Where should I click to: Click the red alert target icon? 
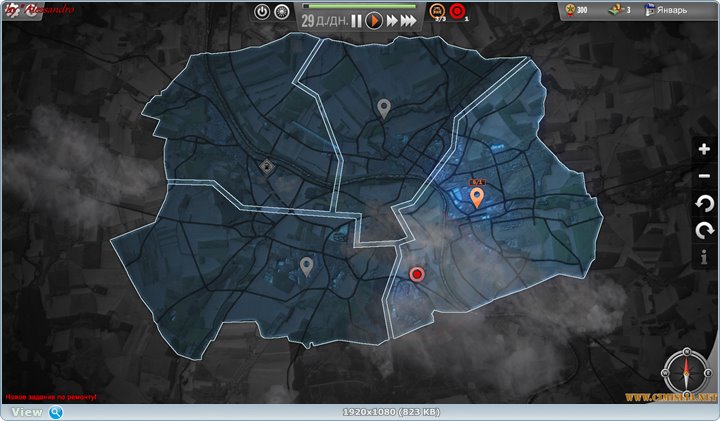point(458,12)
